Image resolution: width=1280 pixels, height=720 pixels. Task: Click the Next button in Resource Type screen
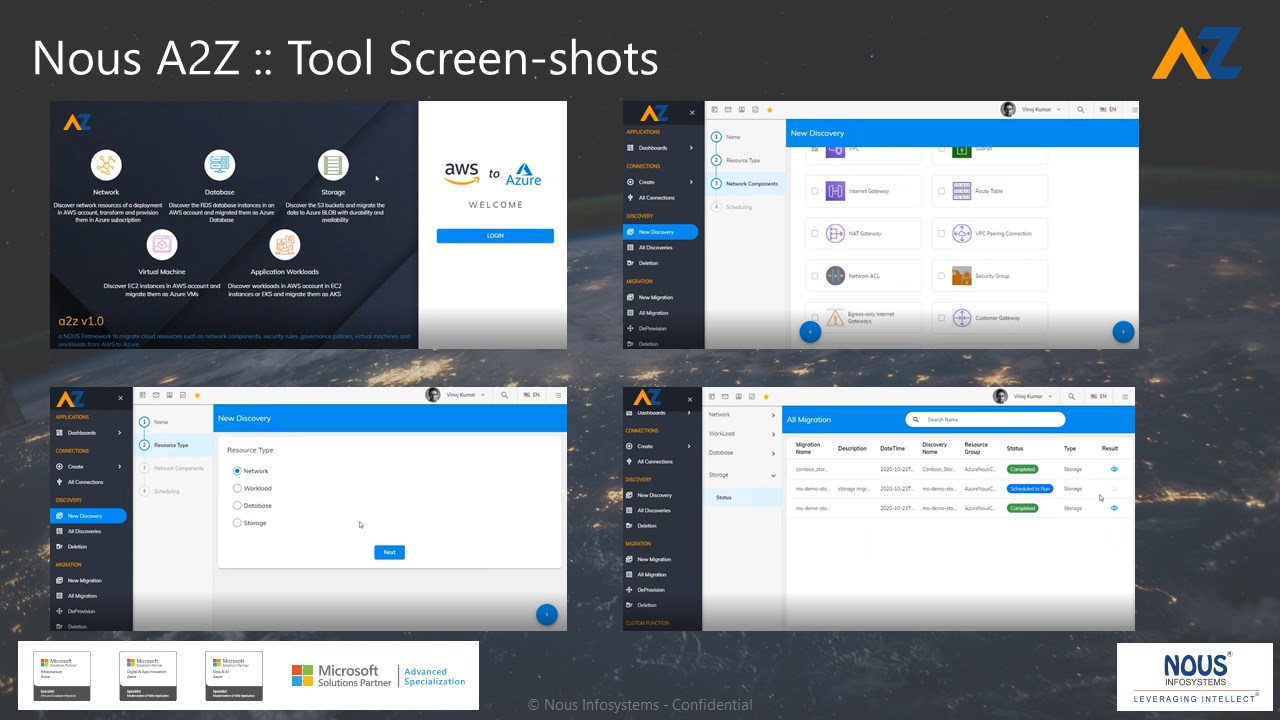[390, 552]
